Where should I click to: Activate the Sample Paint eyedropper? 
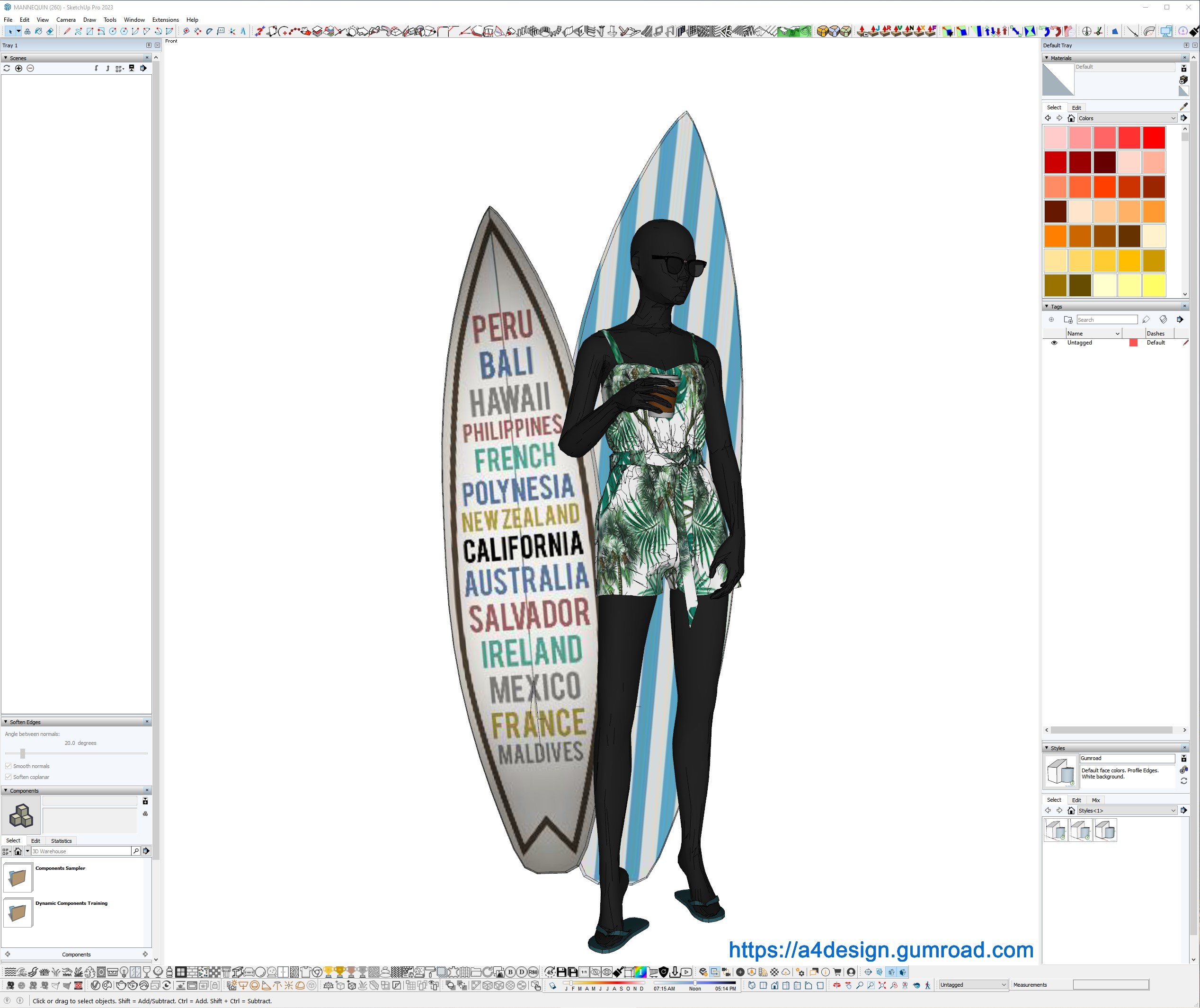[x=1183, y=107]
